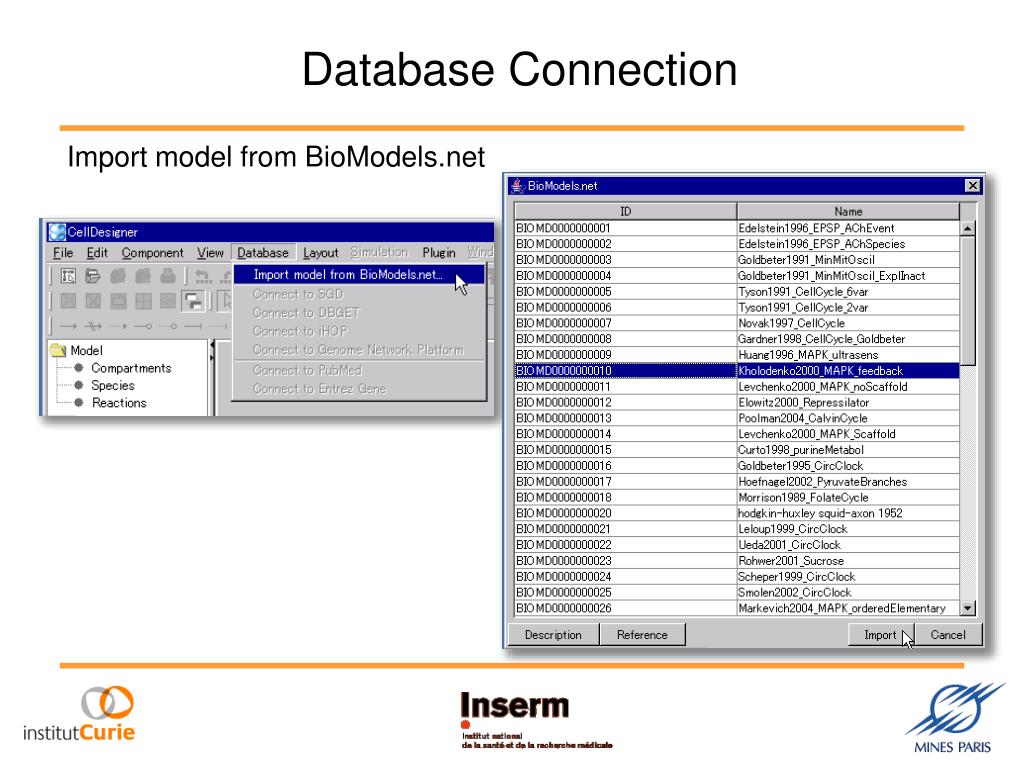Select the dotted line circle-end reaction tool
The image size is (1024, 768).
168,326
